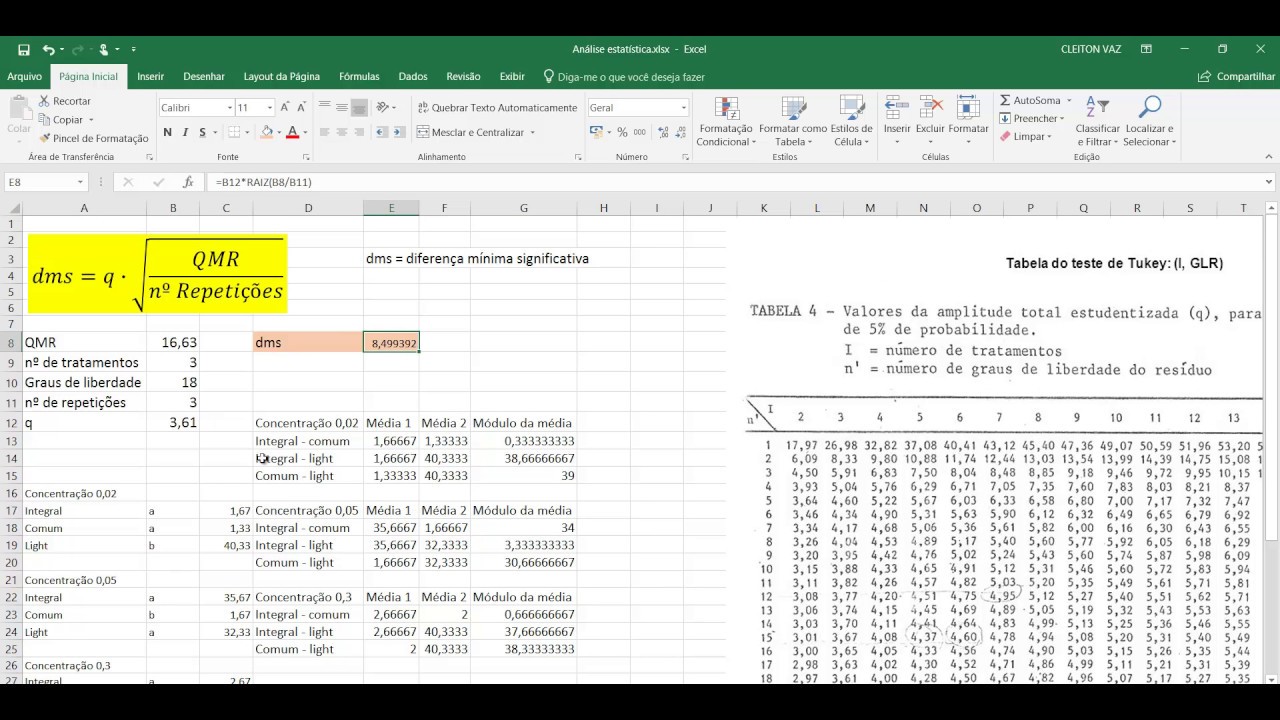Viewport: 1280px width, 720px height.
Task: Open Formatar cells menu
Action: tap(968, 121)
